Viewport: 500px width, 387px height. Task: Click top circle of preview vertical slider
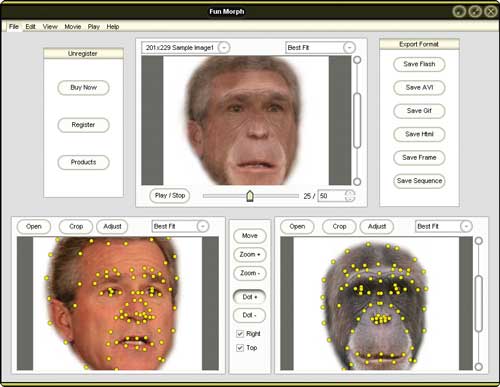(357, 60)
